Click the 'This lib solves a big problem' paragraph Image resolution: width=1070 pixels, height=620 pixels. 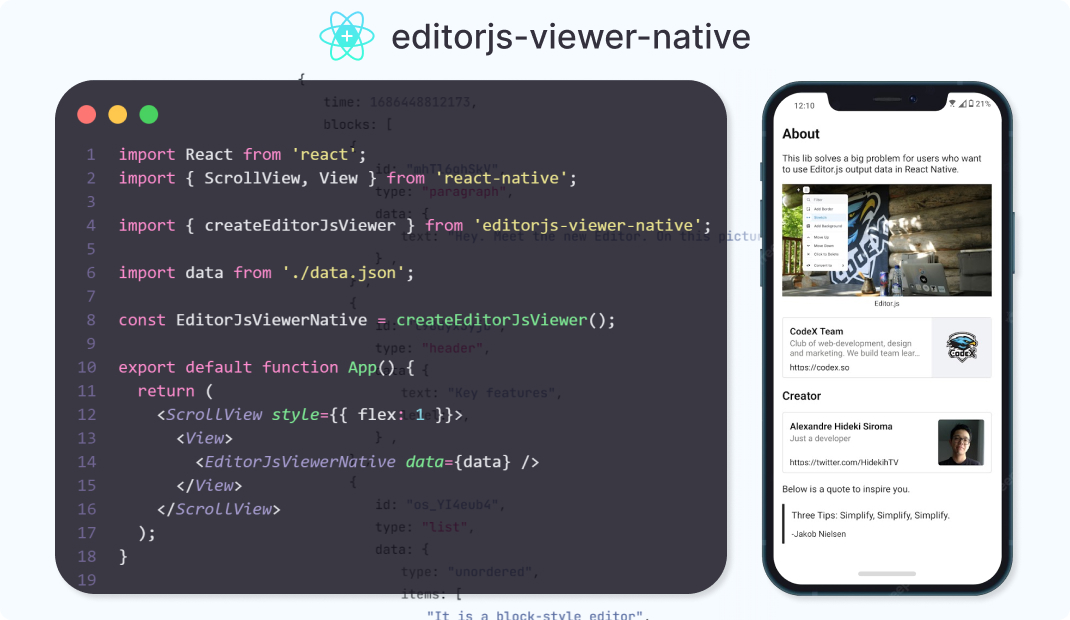pos(881,164)
